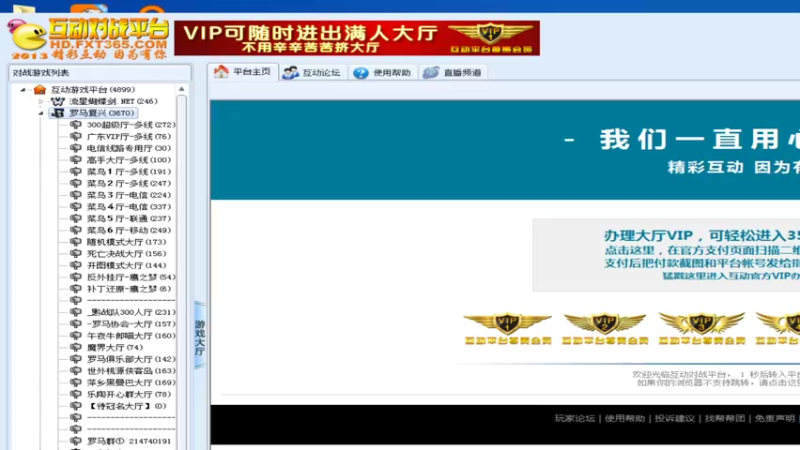Collapse the 互动游戏平台 root node
Screen dimensions: 800x450
(x=22, y=90)
